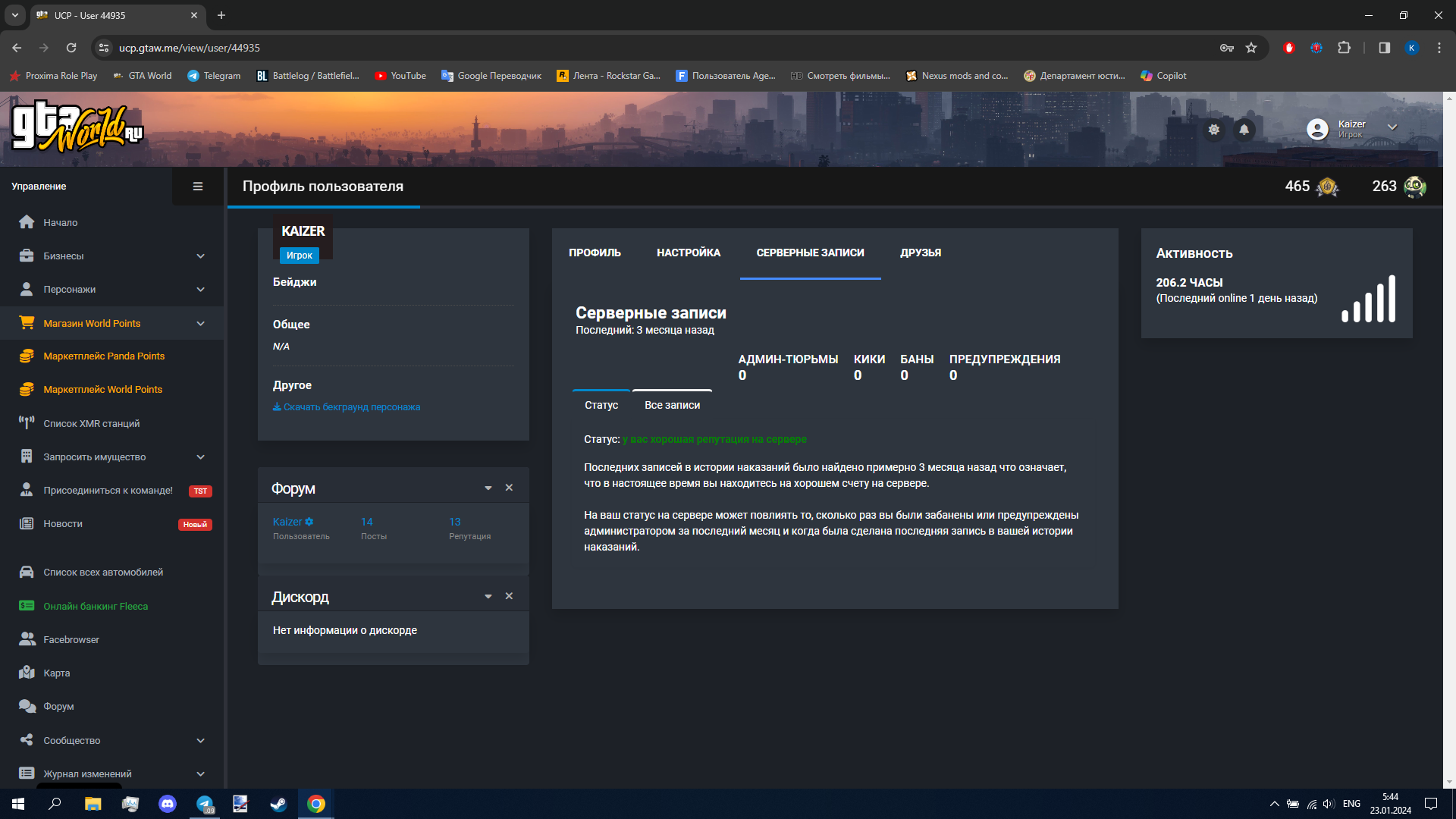Click the chat bubbles icon beside Форум
Image resolution: width=1456 pixels, height=819 pixels.
point(27,706)
